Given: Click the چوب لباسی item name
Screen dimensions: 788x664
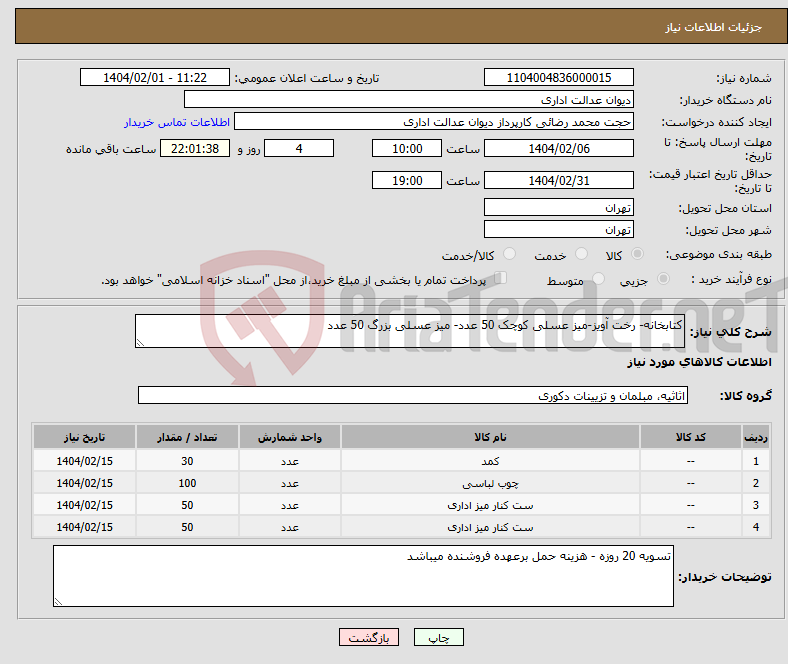Looking at the screenshot, I should [x=490, y=483].
